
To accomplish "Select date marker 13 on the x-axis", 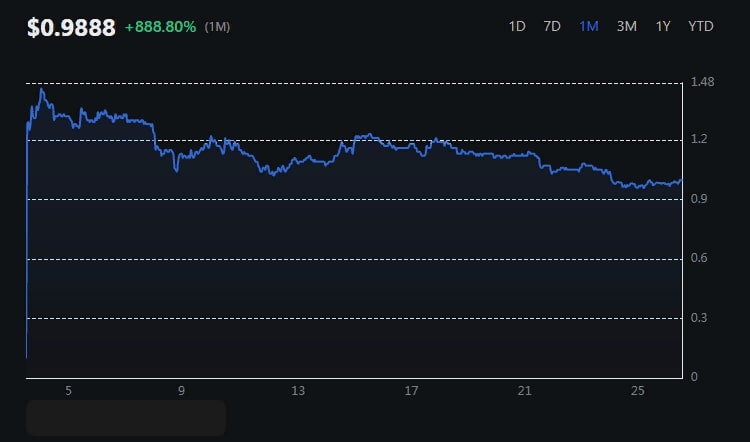I will 298,391.
